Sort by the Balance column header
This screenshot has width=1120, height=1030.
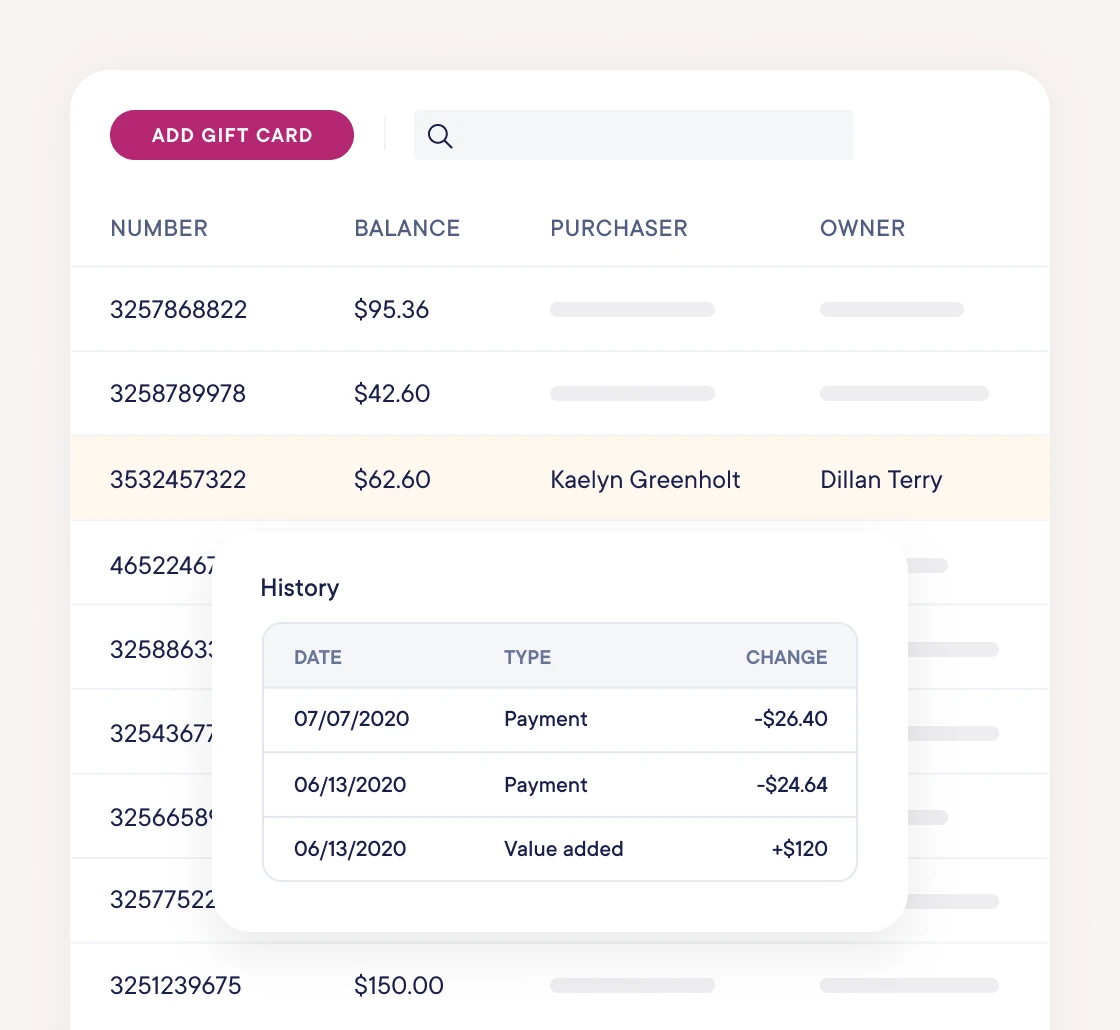click(407, 228)
